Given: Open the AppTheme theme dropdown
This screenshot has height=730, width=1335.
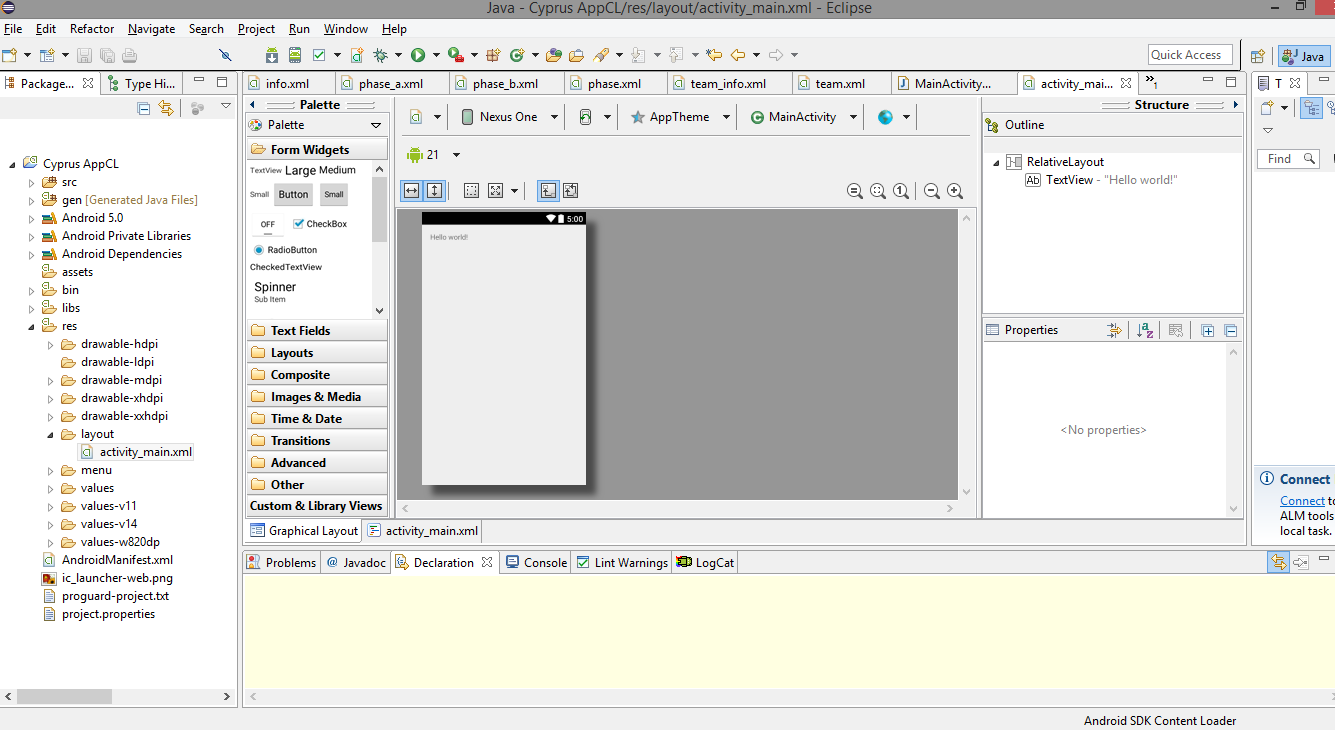Looking at the screenshot, I should [x=680, y=117].
